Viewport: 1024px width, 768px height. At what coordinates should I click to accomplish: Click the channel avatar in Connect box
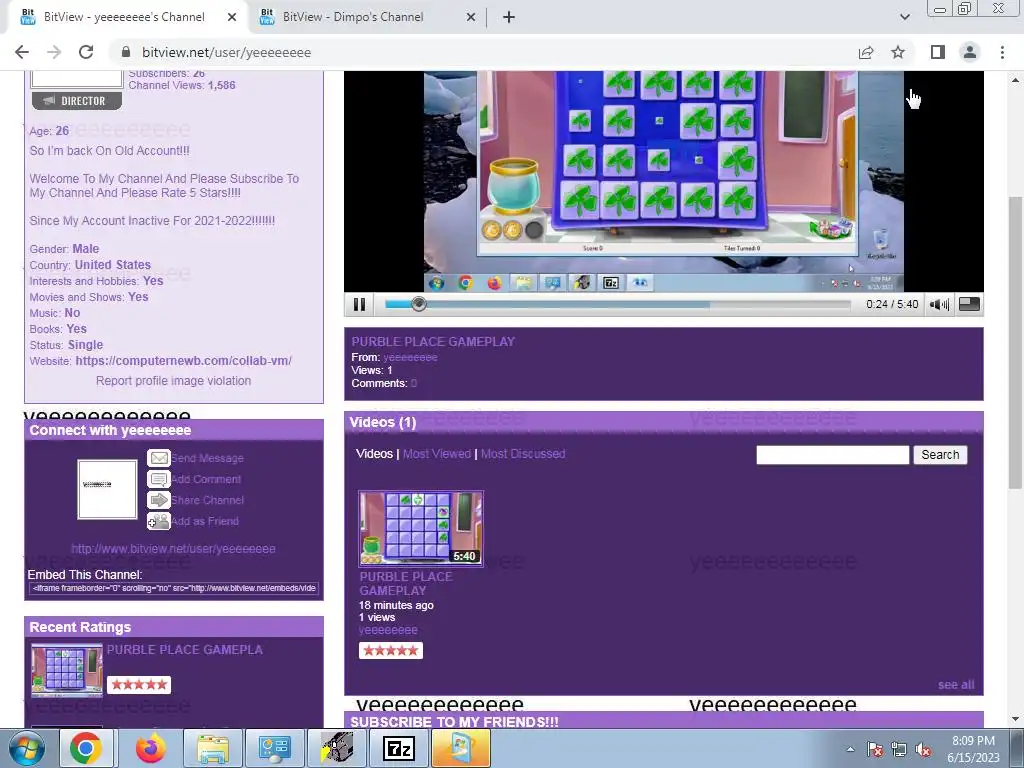(107, 489)
